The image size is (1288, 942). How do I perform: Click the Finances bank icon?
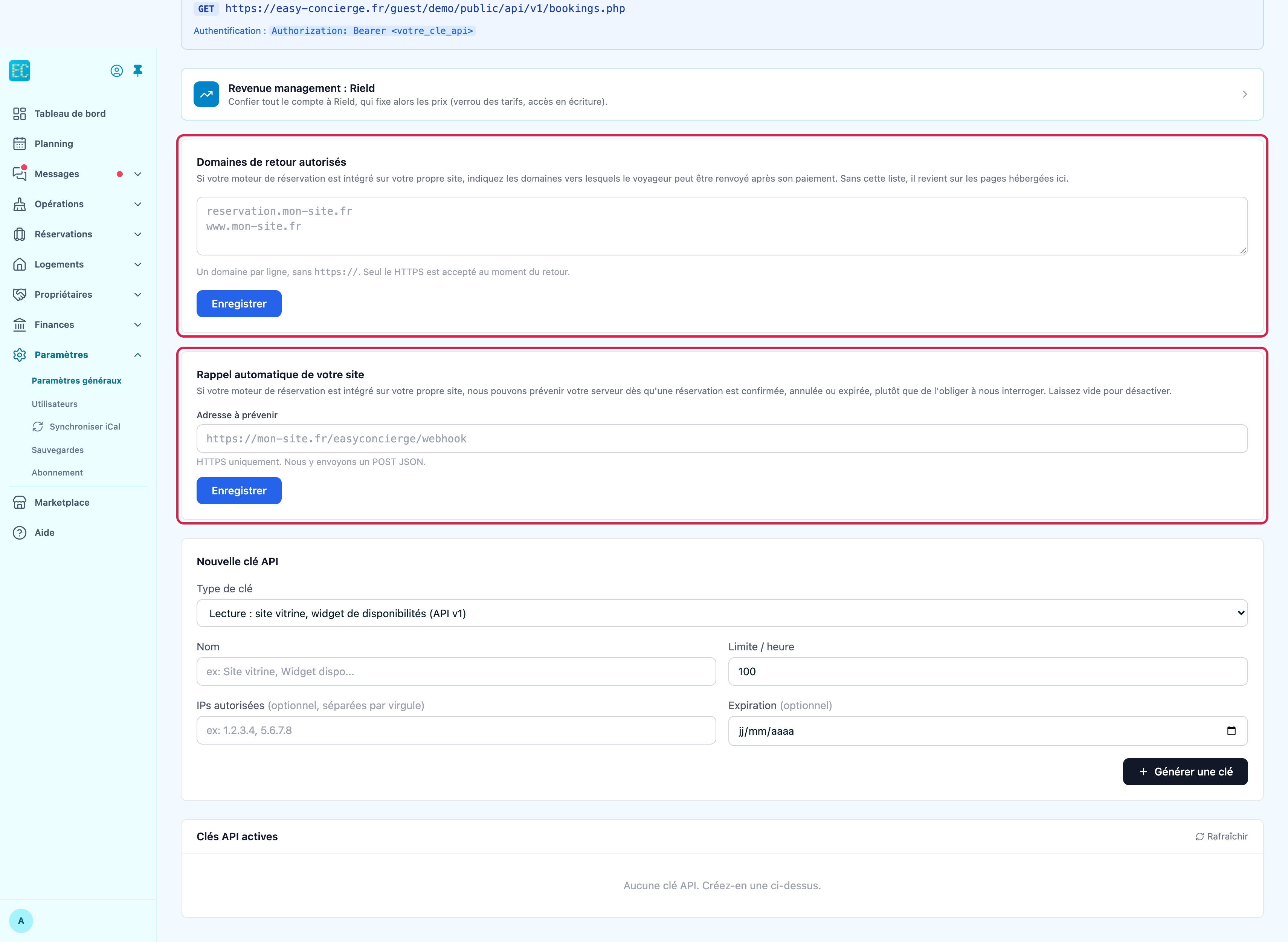(x=19, y=324)
